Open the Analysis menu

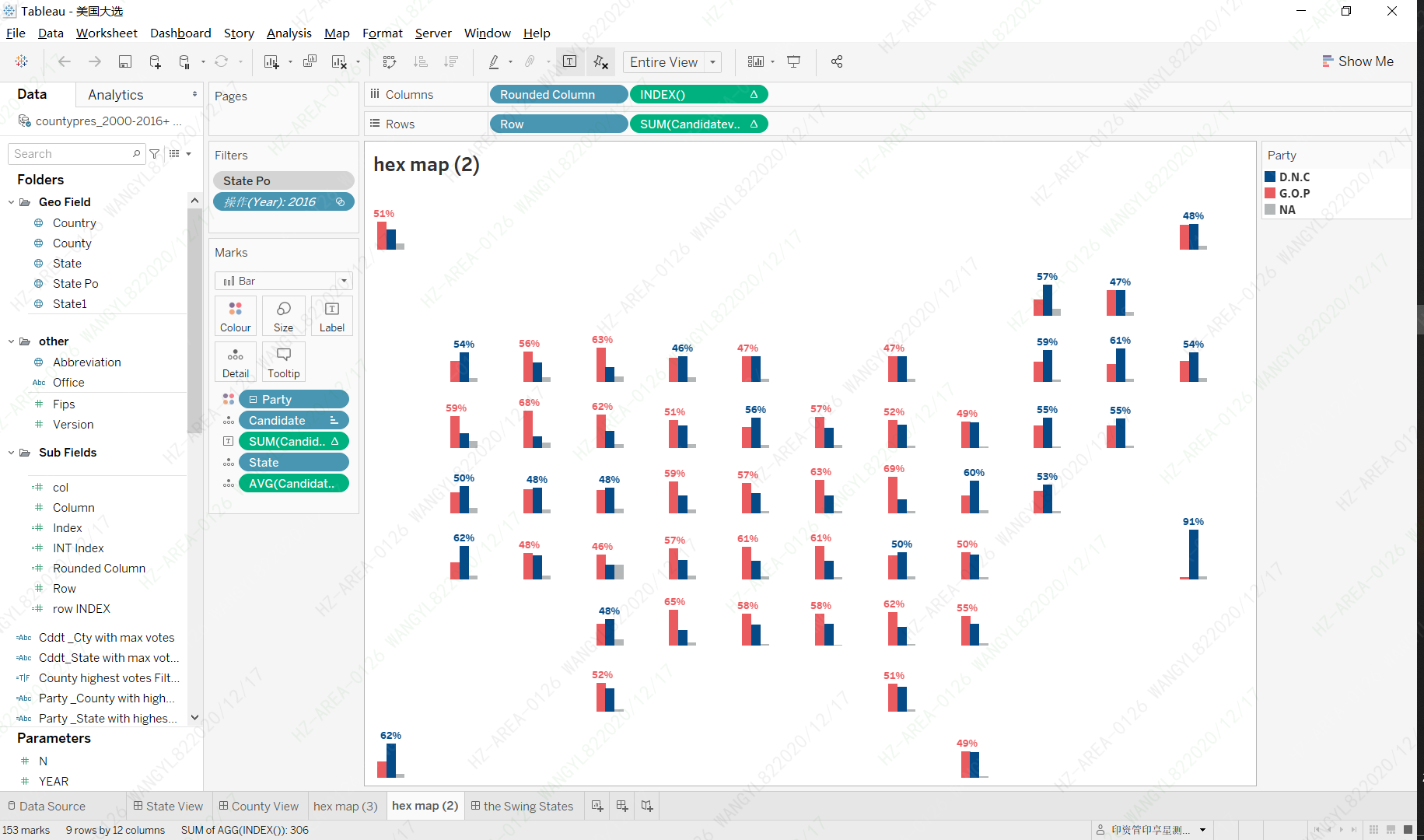289,33
